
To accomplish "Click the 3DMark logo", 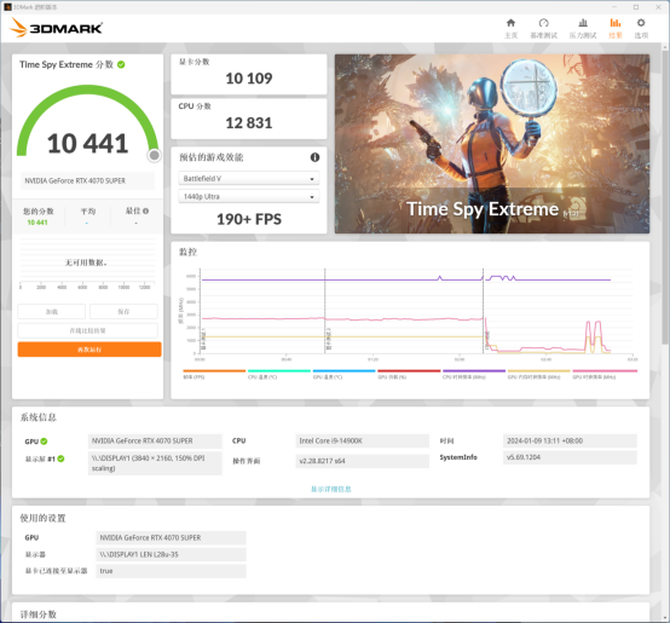I will (x=56, y=28).
